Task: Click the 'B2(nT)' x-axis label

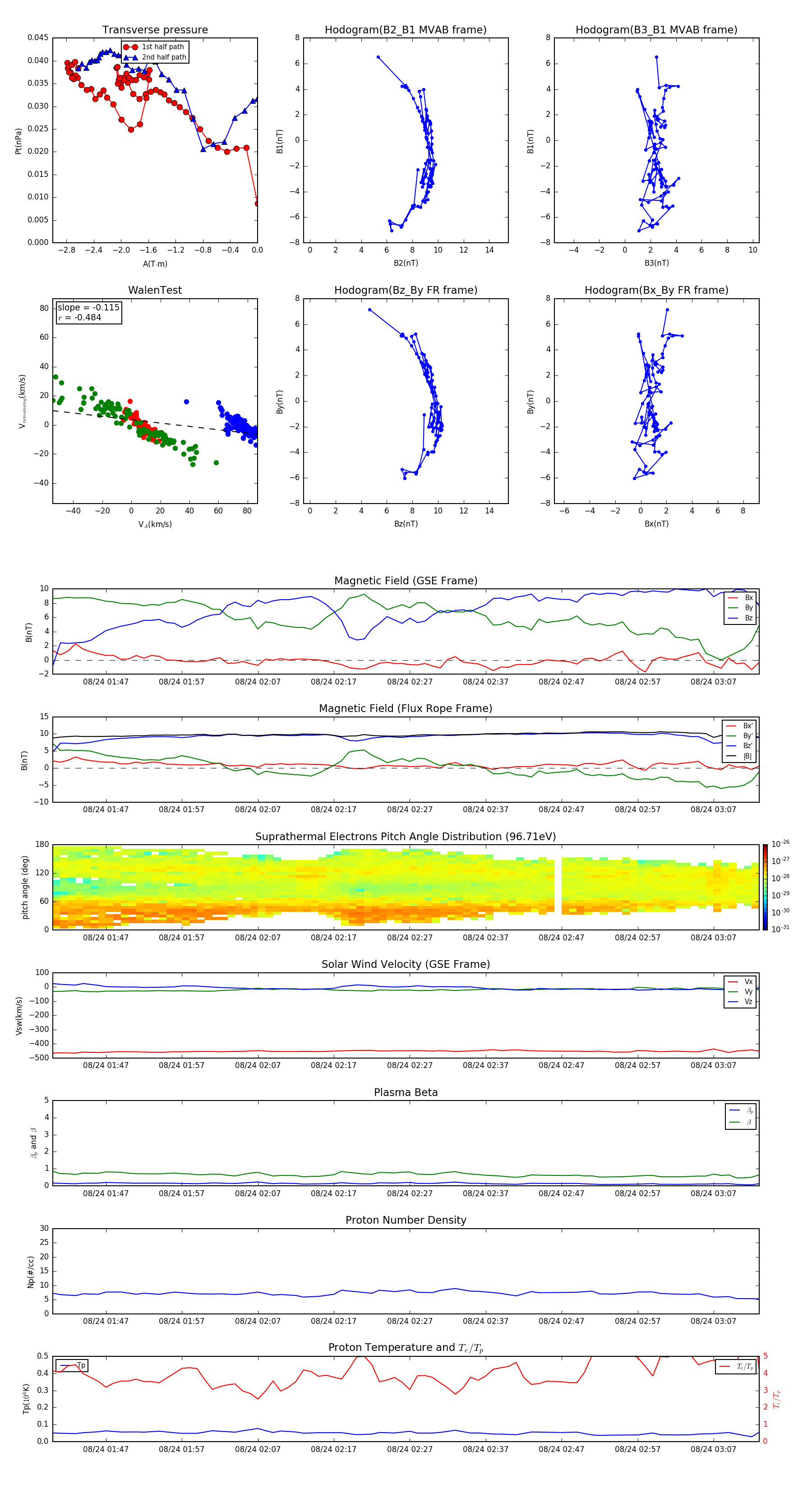Action: click(x=406, y=263)
